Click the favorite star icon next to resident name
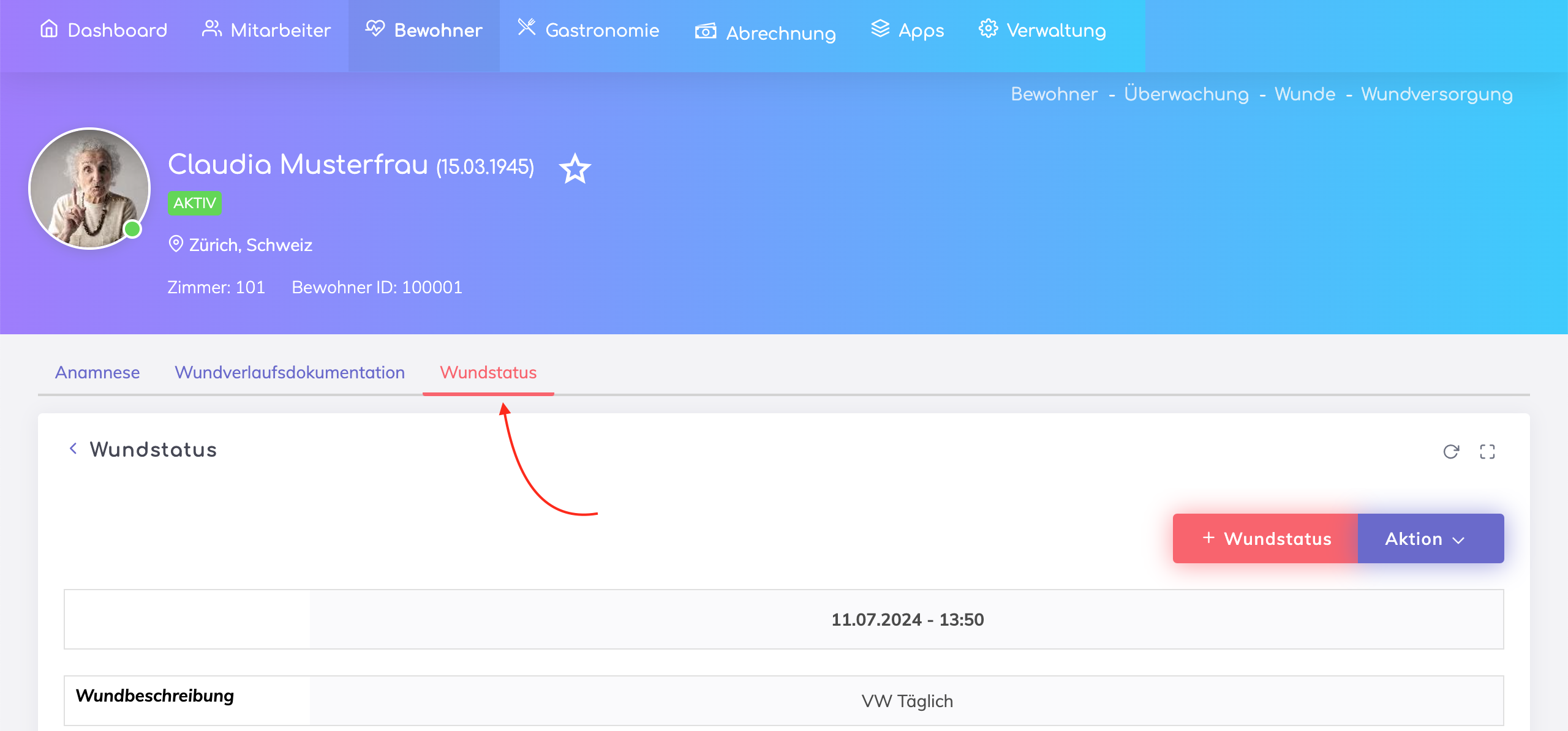Screen dimensions: 1568x731 pyautogui.click(x=575, y=169)
